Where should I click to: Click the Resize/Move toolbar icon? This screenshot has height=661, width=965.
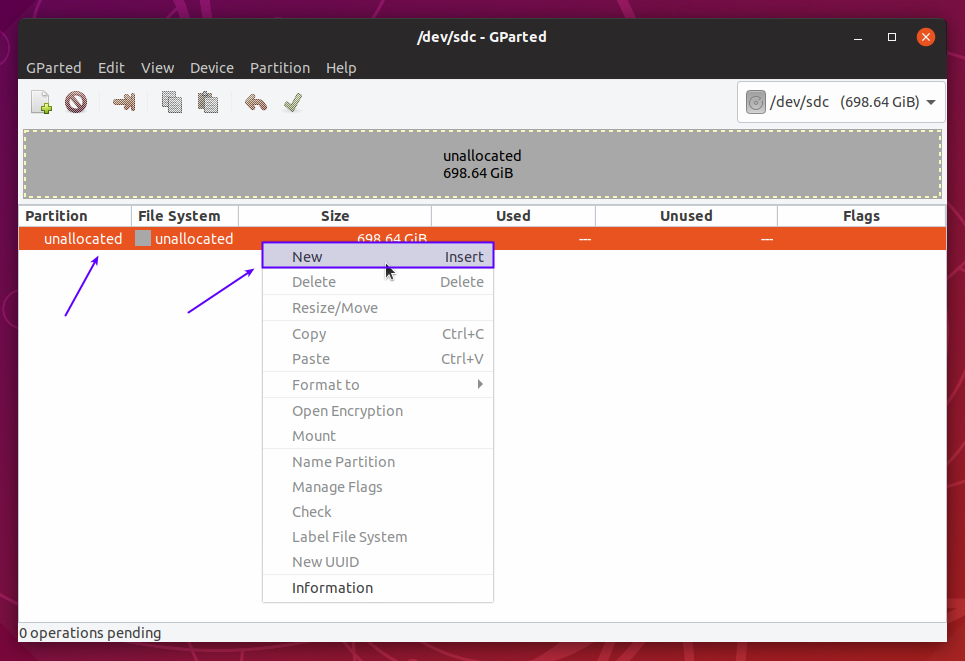124,102
